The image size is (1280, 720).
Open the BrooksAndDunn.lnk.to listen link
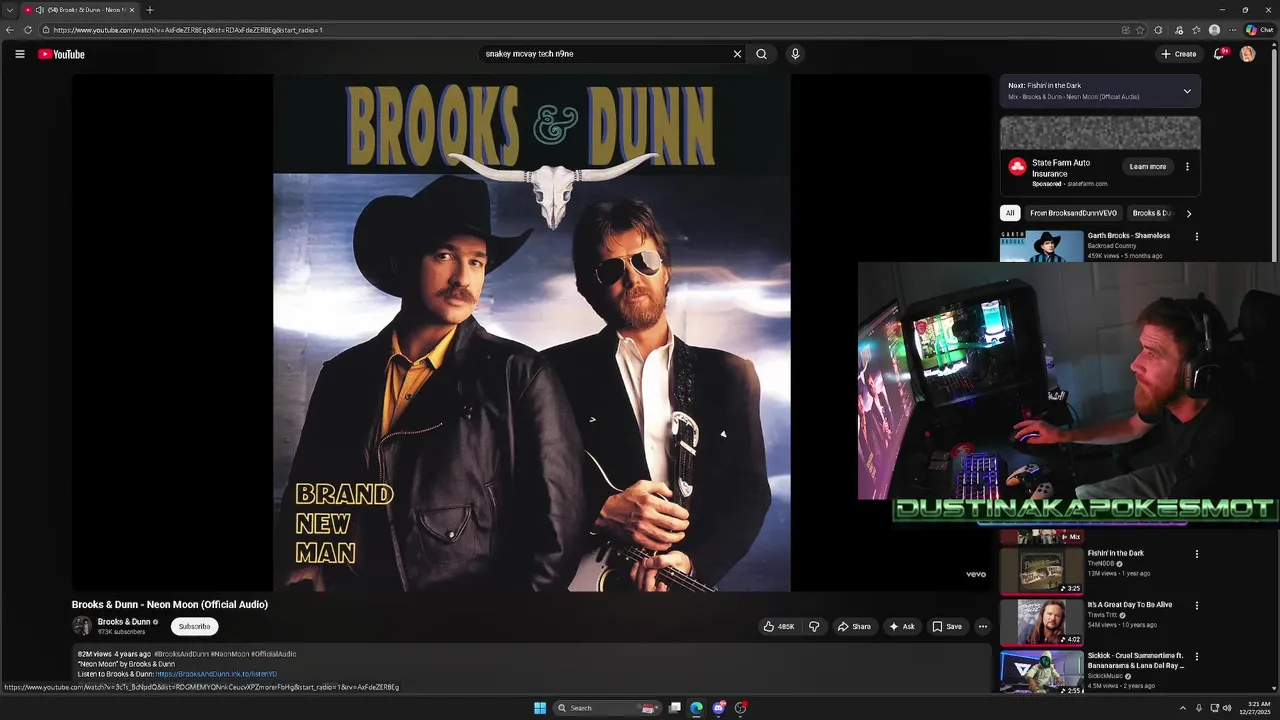point(216,674)
